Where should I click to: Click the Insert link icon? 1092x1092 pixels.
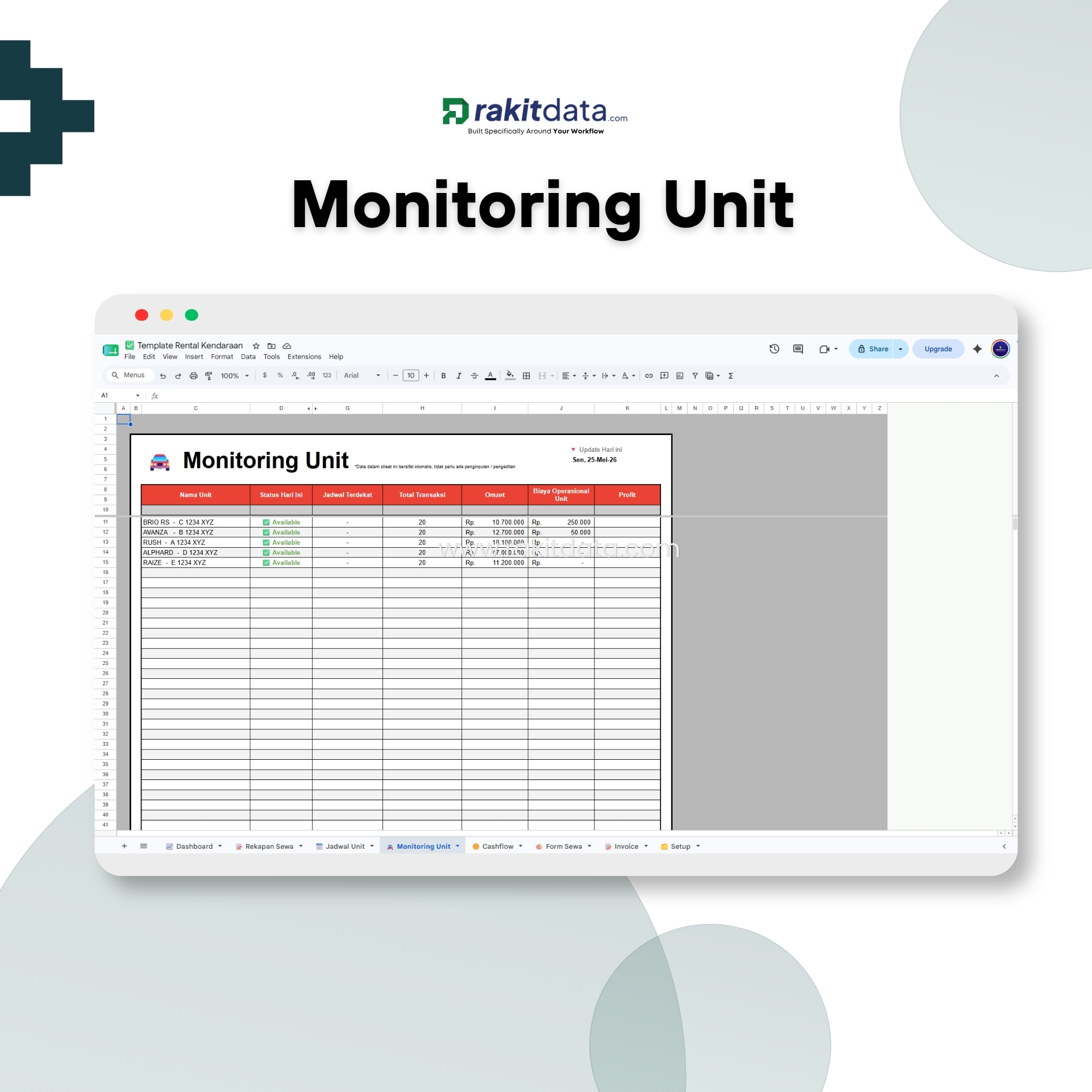649,376
